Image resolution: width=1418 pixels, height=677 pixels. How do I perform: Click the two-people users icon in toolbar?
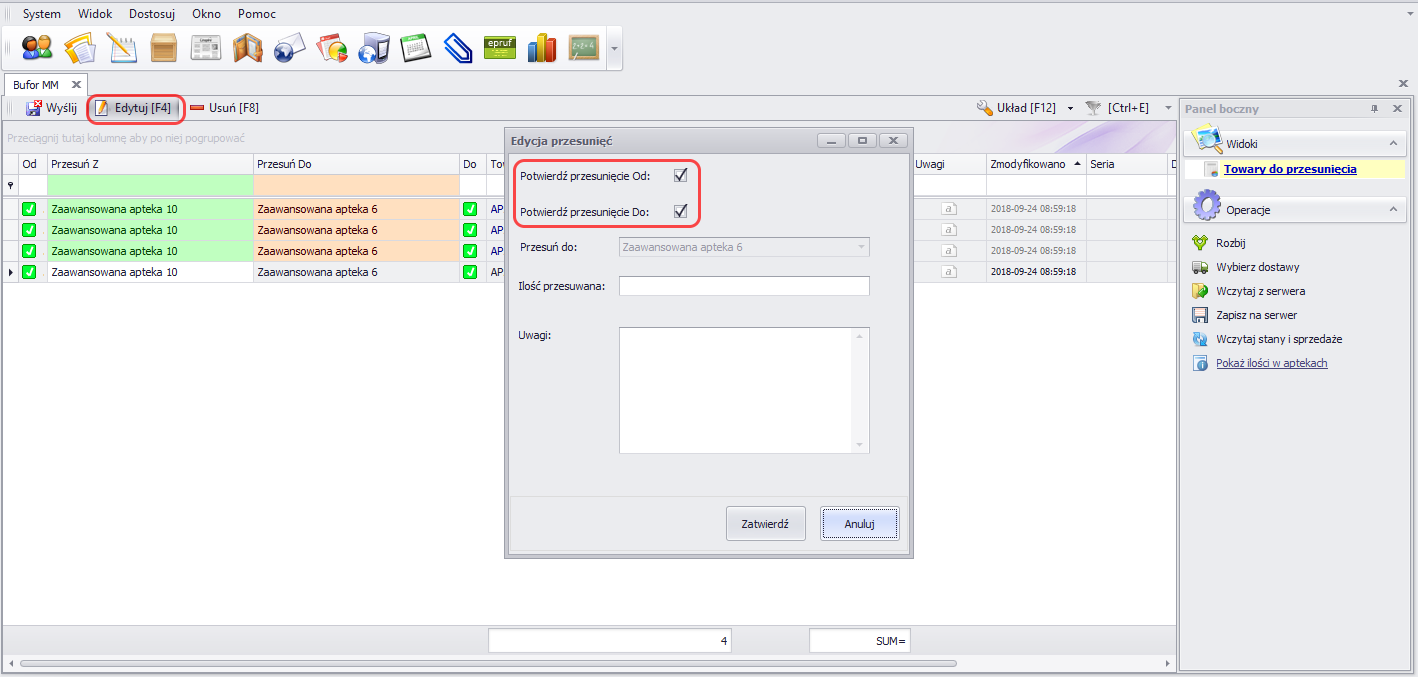pos(37,48)
